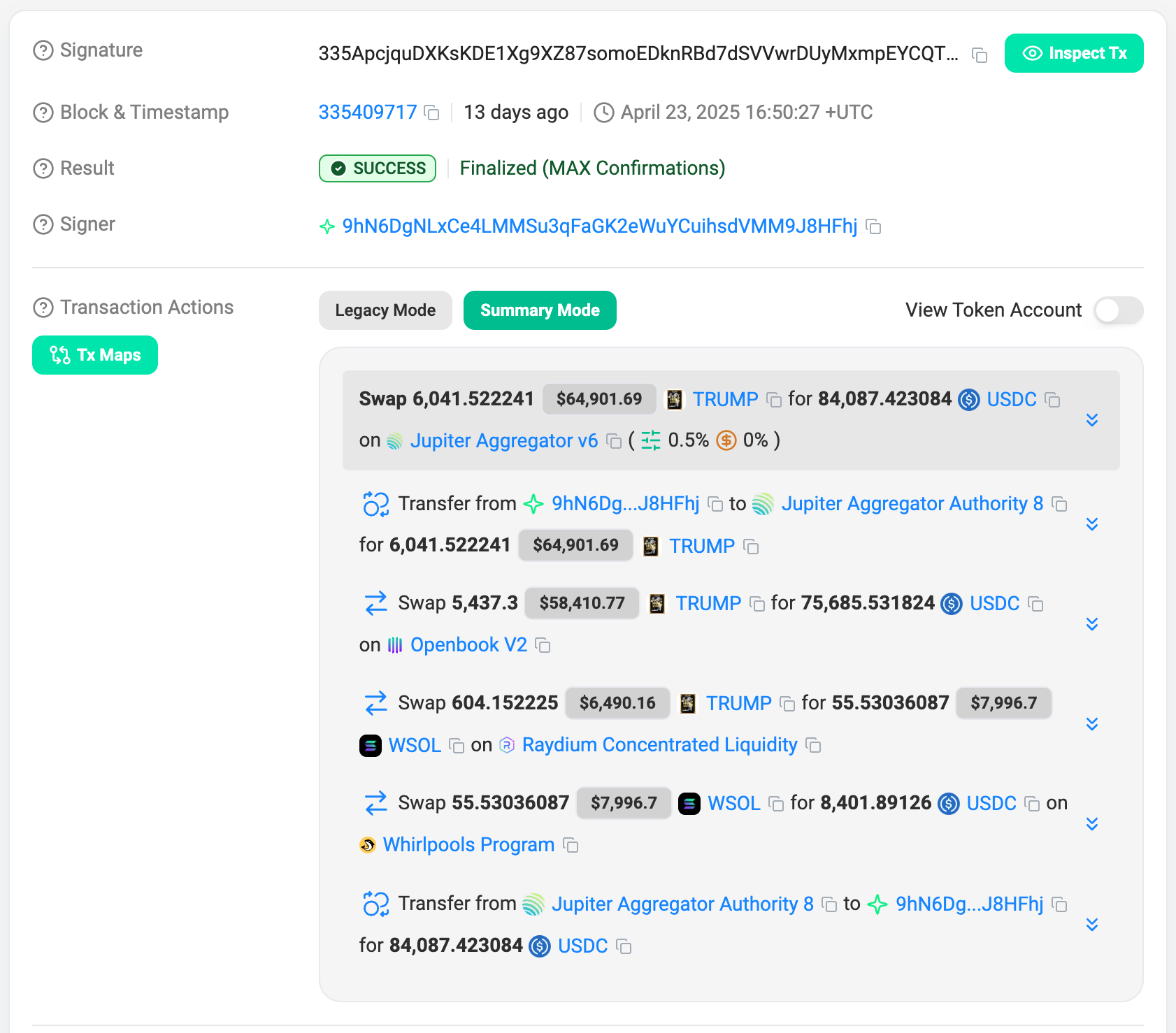1176x1033 pixels.
Task: Copy USDC token address in top swap summary
Action: coord(1052,400)
